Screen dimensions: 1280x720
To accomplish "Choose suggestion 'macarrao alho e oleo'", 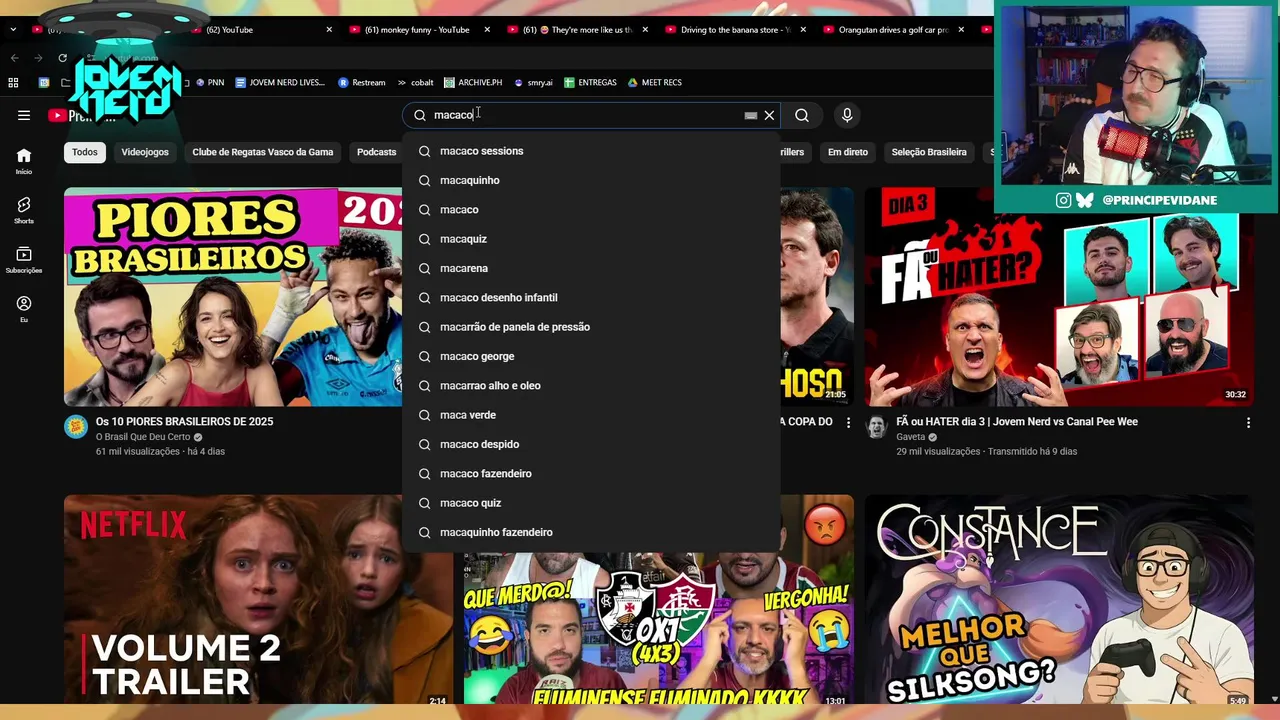I will 591,386.
